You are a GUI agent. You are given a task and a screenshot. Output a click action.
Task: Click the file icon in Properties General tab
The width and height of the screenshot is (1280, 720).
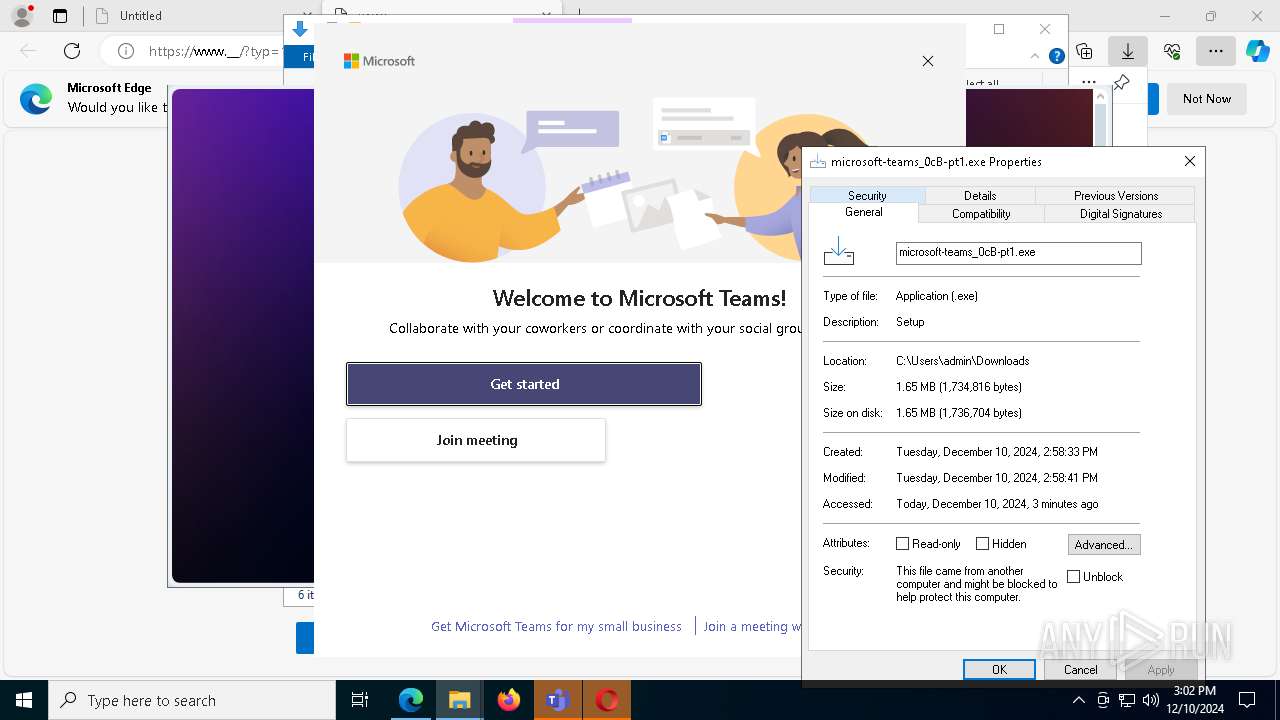[839, 251]
